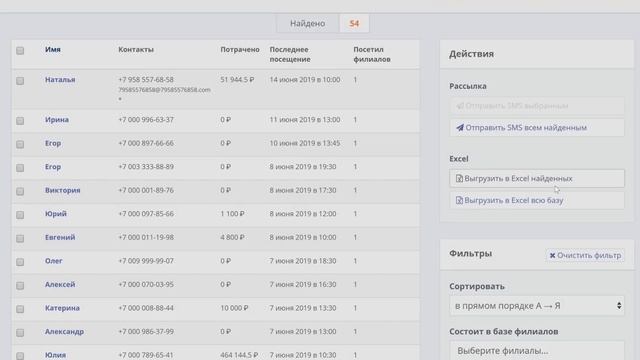Image resolution: width=640 pixels, height=360 pixels.
Task: Open Александр's client profile
Action: click(64, 331)
